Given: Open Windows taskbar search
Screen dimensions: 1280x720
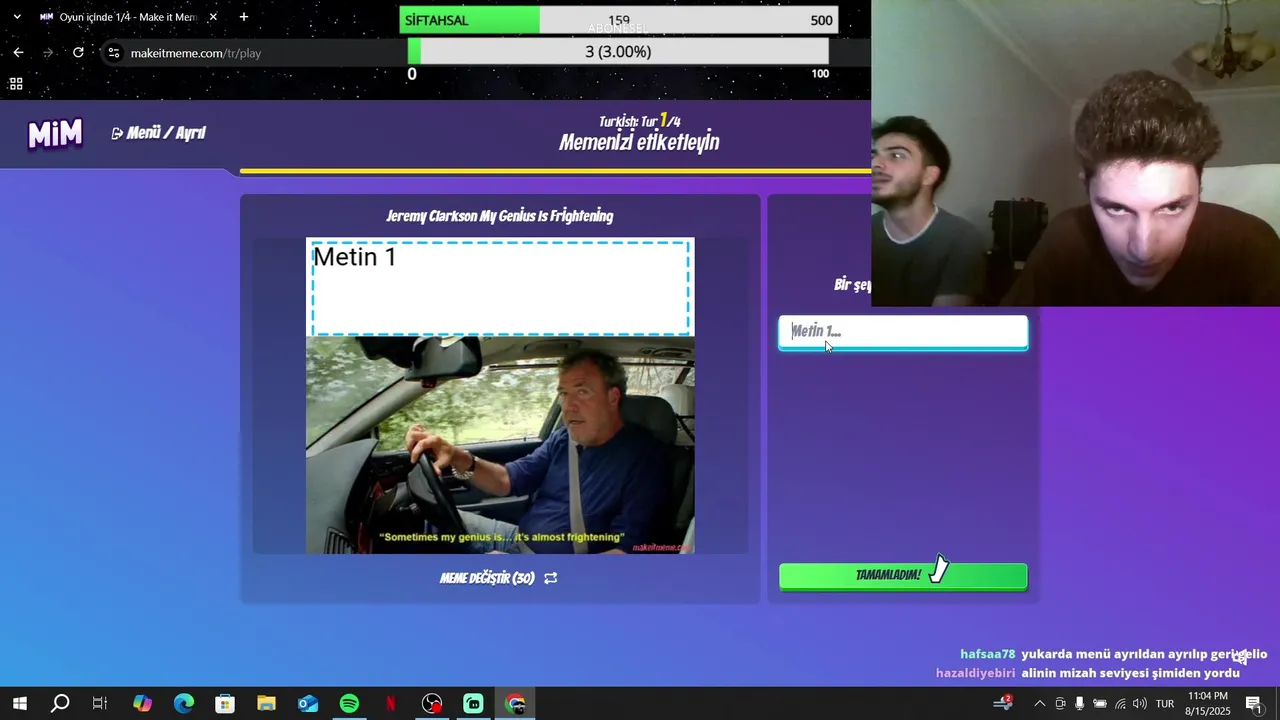Looking at the screenshot, I should [60, 704].
